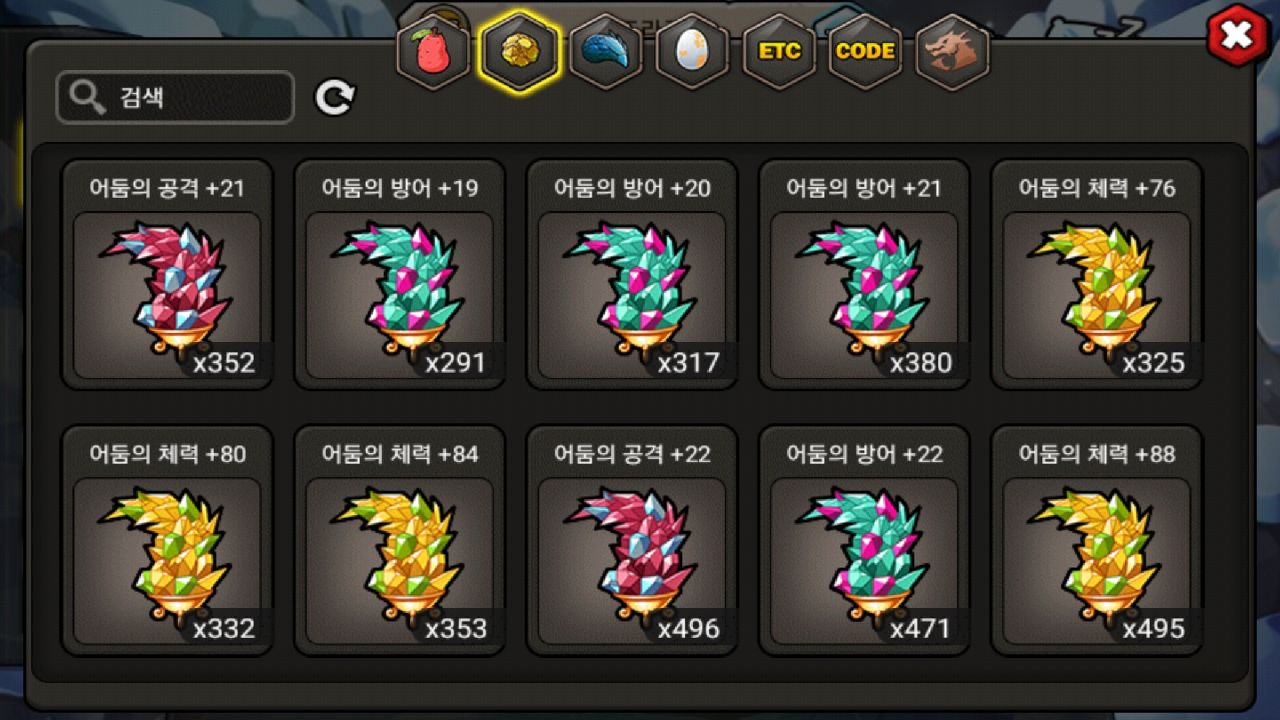The height and width of the screenshot is (720, 1280).
Task: Open the red fruit category tab
Action: (433, 51)
